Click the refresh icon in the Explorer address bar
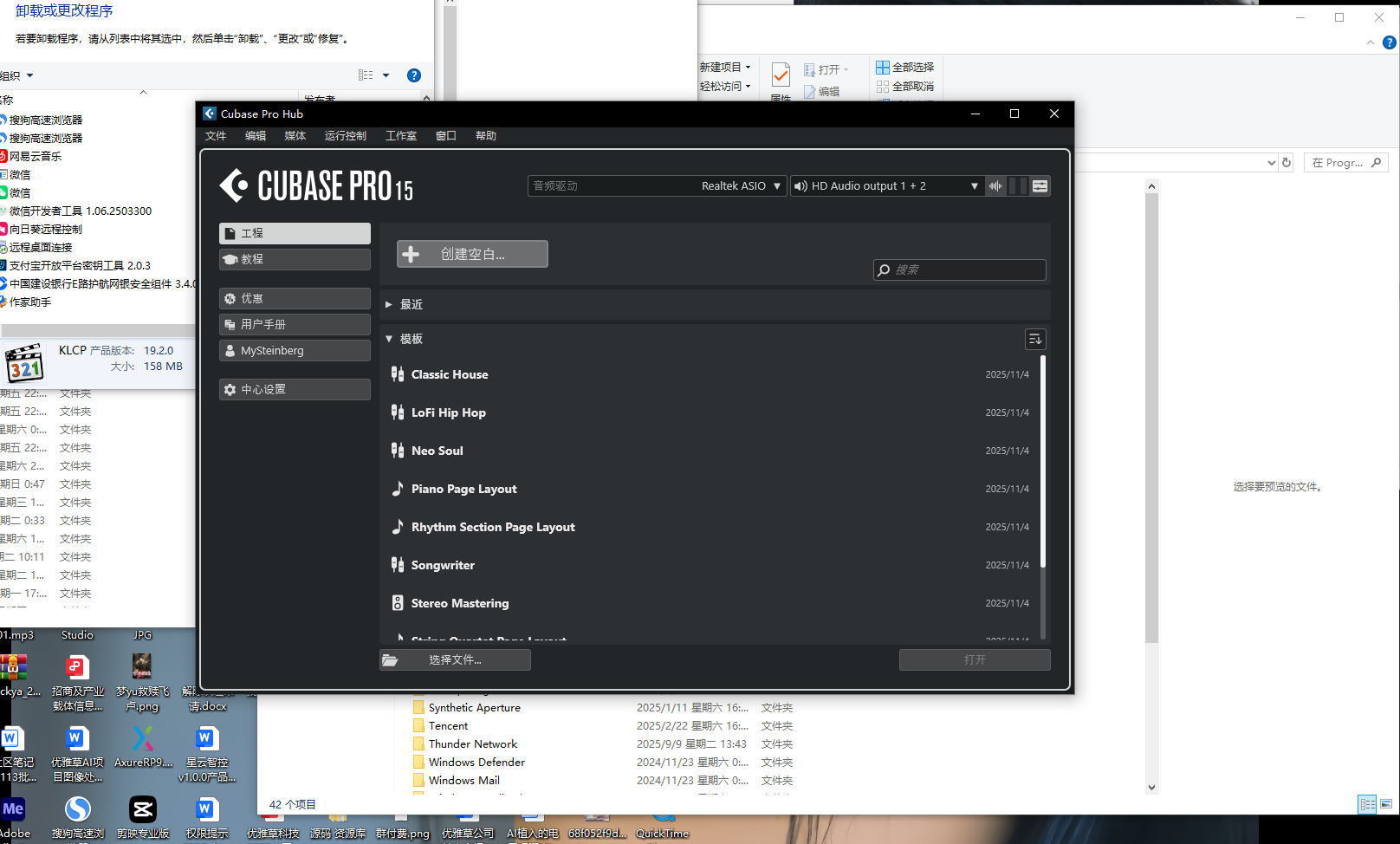 pyautogui.click(x=1287, y=163)
